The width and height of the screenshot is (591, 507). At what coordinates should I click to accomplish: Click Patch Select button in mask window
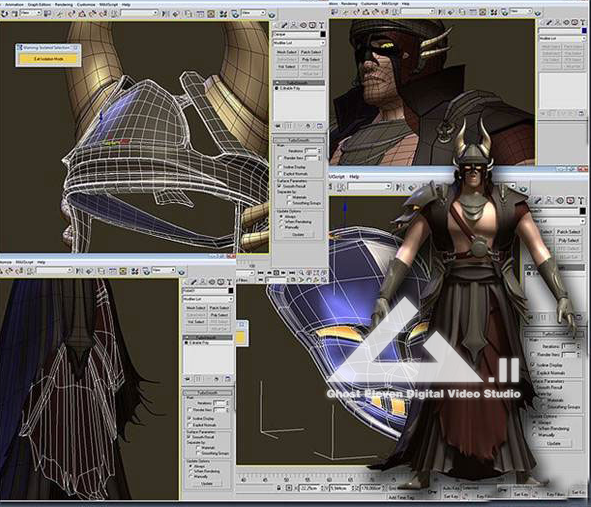pos(568,231)
